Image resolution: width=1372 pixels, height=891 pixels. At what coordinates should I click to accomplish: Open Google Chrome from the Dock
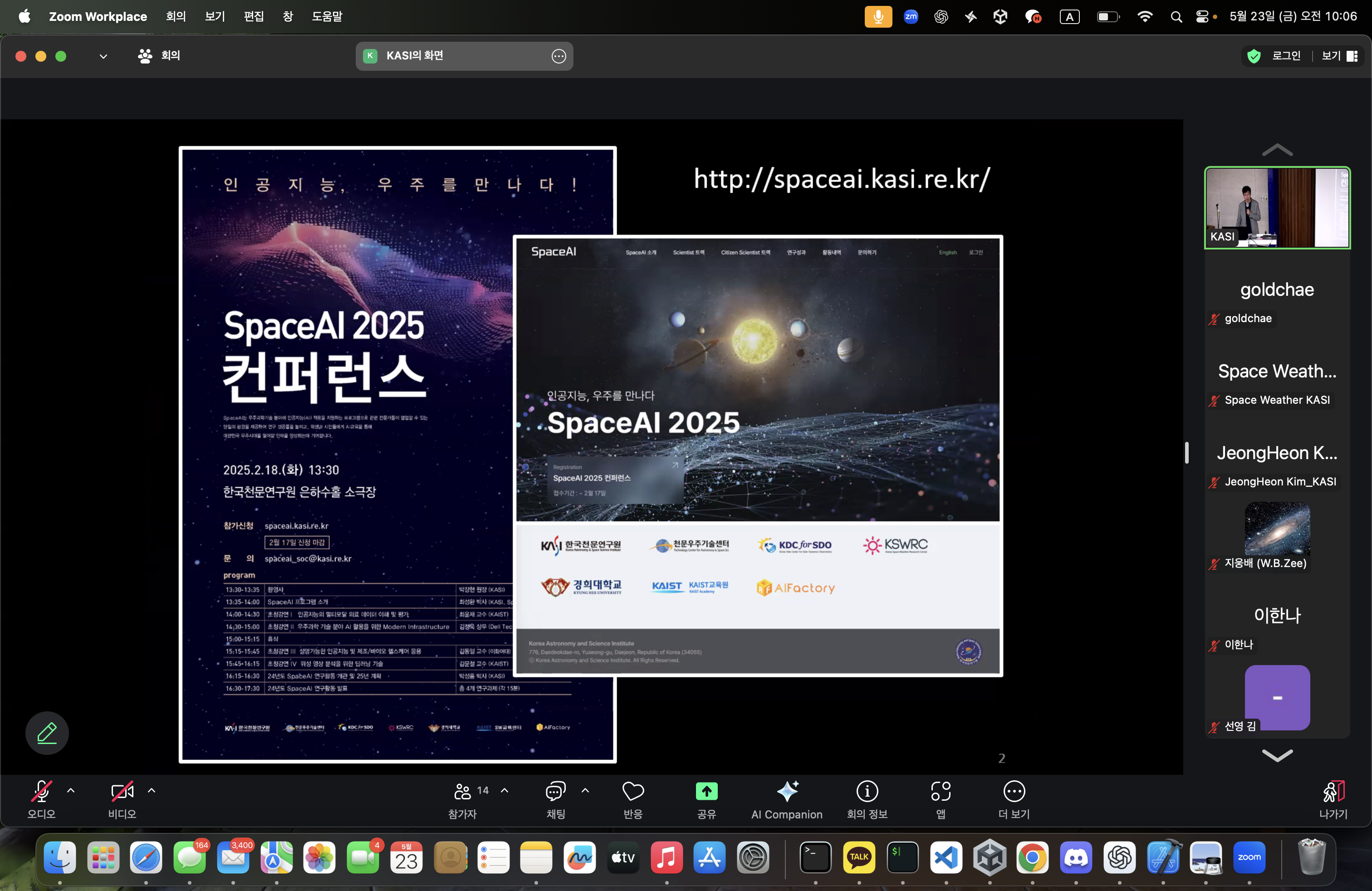tap(1033, 858)
